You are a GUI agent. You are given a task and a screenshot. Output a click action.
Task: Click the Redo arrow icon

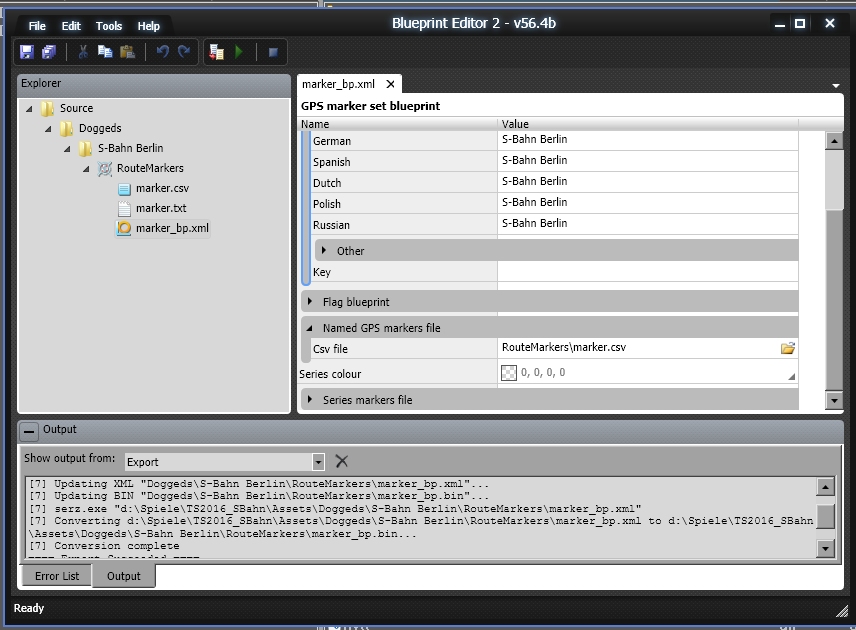[184, 52]
